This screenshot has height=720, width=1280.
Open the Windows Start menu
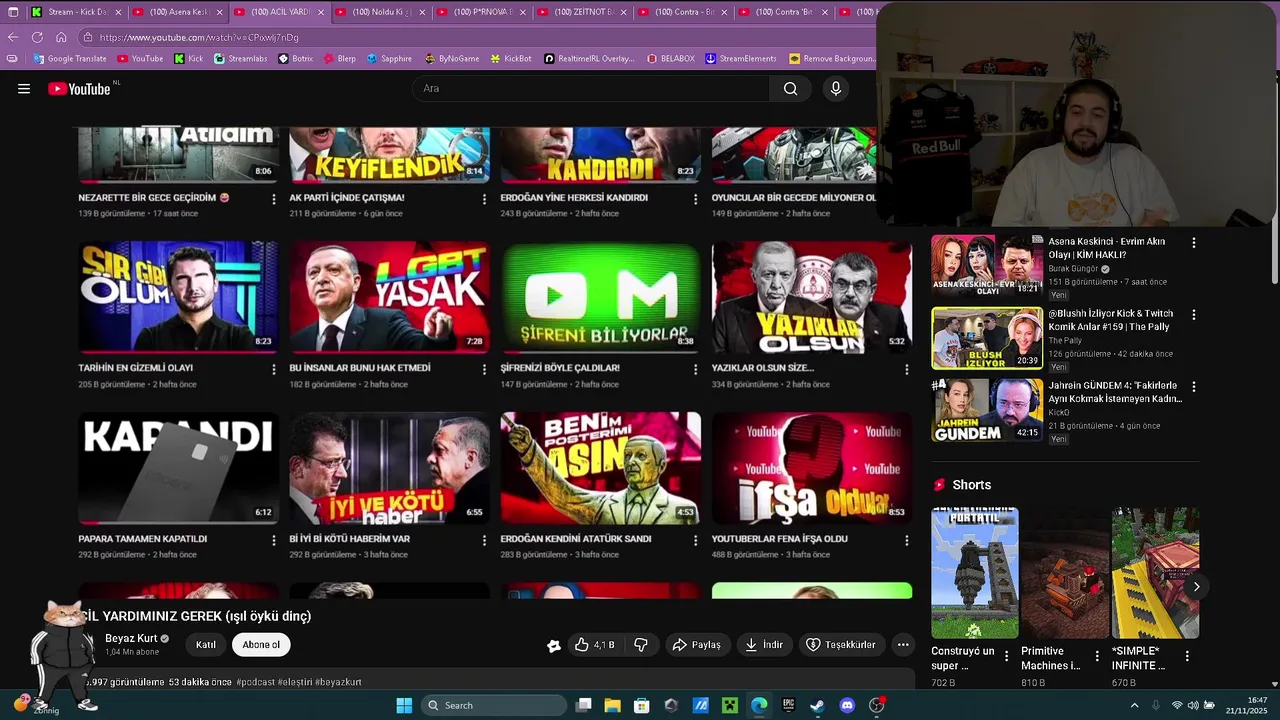point(404,706)
